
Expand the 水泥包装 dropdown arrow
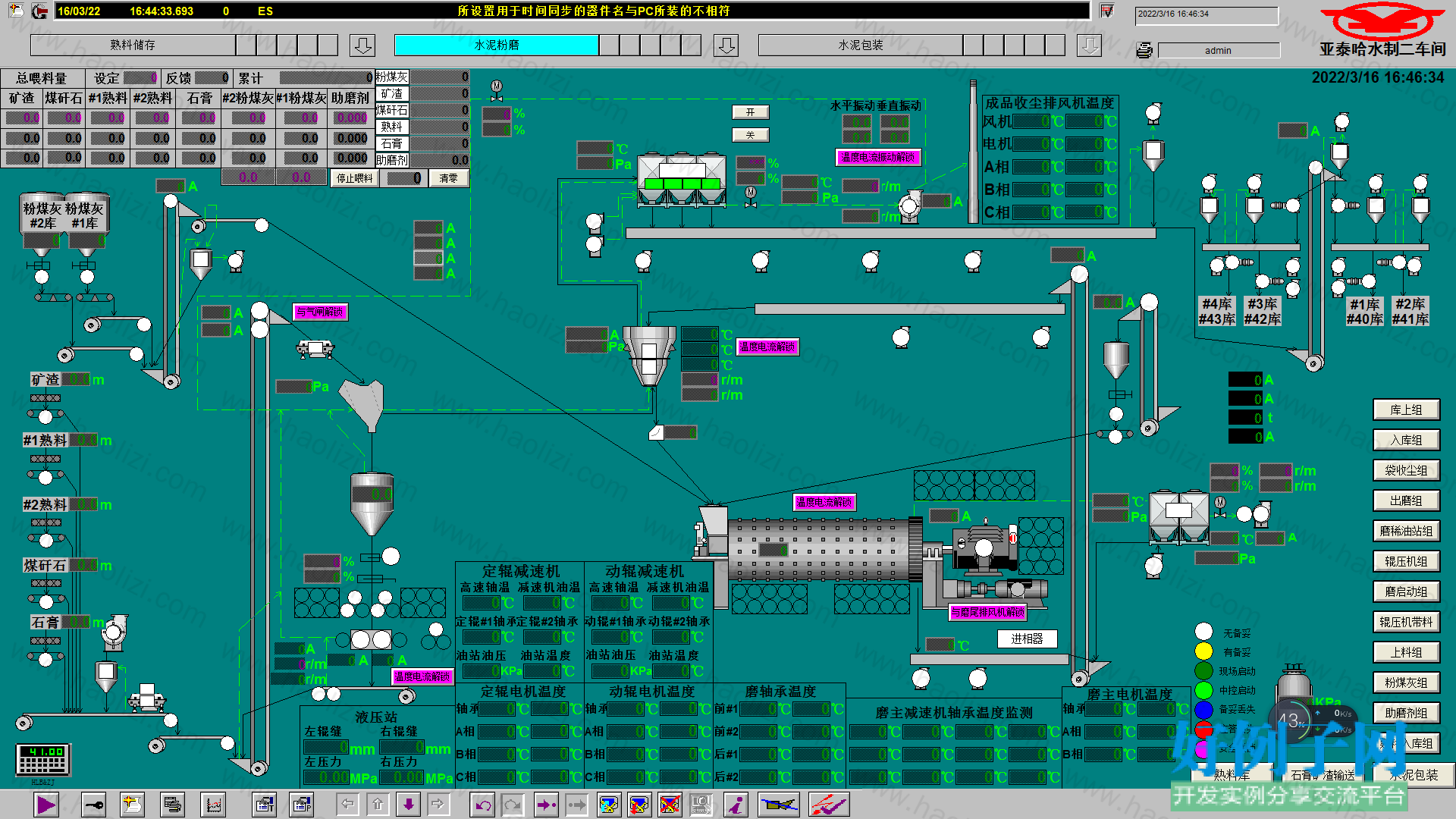pos(1089,45)
